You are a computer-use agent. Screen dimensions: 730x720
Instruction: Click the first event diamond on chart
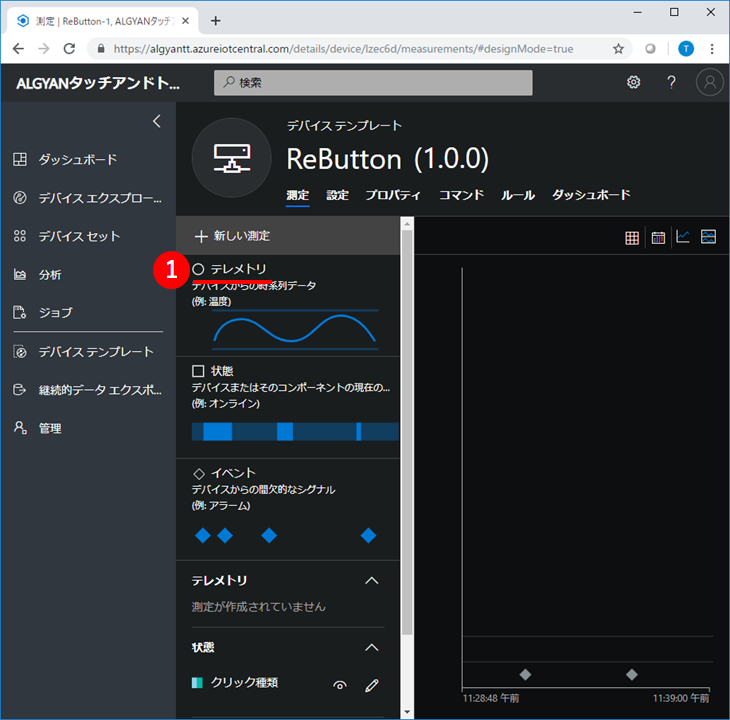click(525, 674)
